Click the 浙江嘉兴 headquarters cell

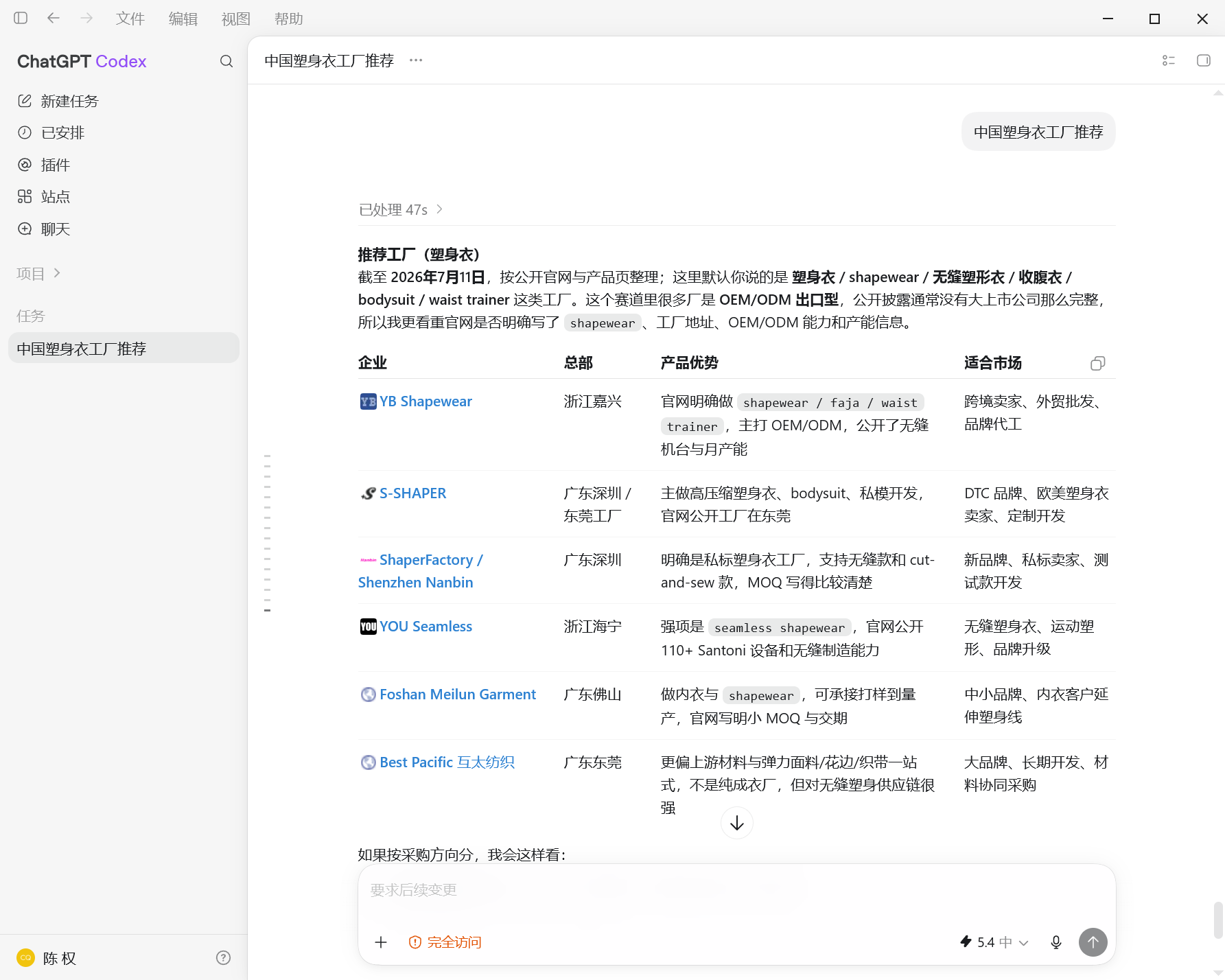[593, 401]
